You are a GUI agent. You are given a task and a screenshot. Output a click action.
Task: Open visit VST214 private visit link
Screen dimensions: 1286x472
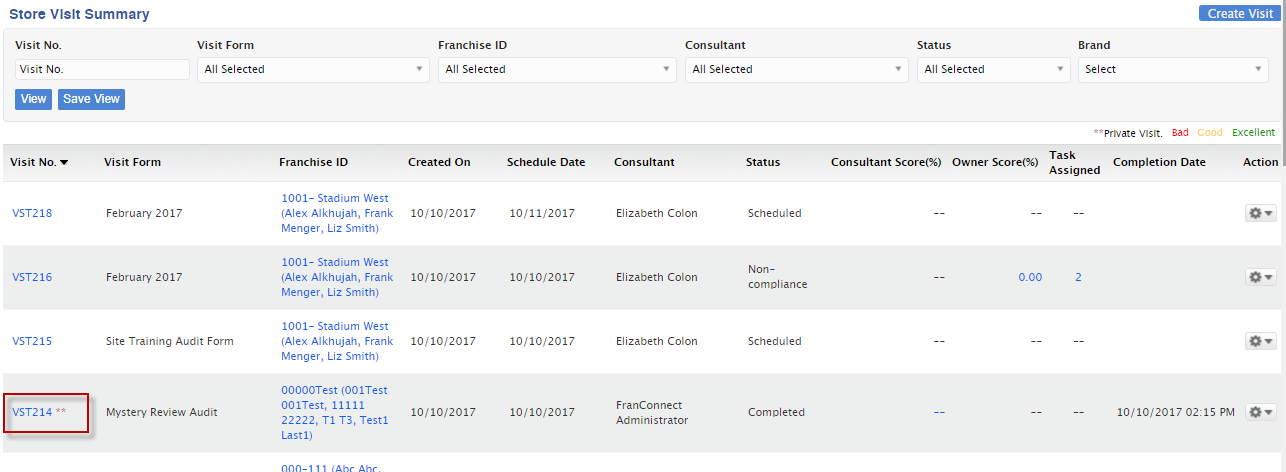pos(32,412)
